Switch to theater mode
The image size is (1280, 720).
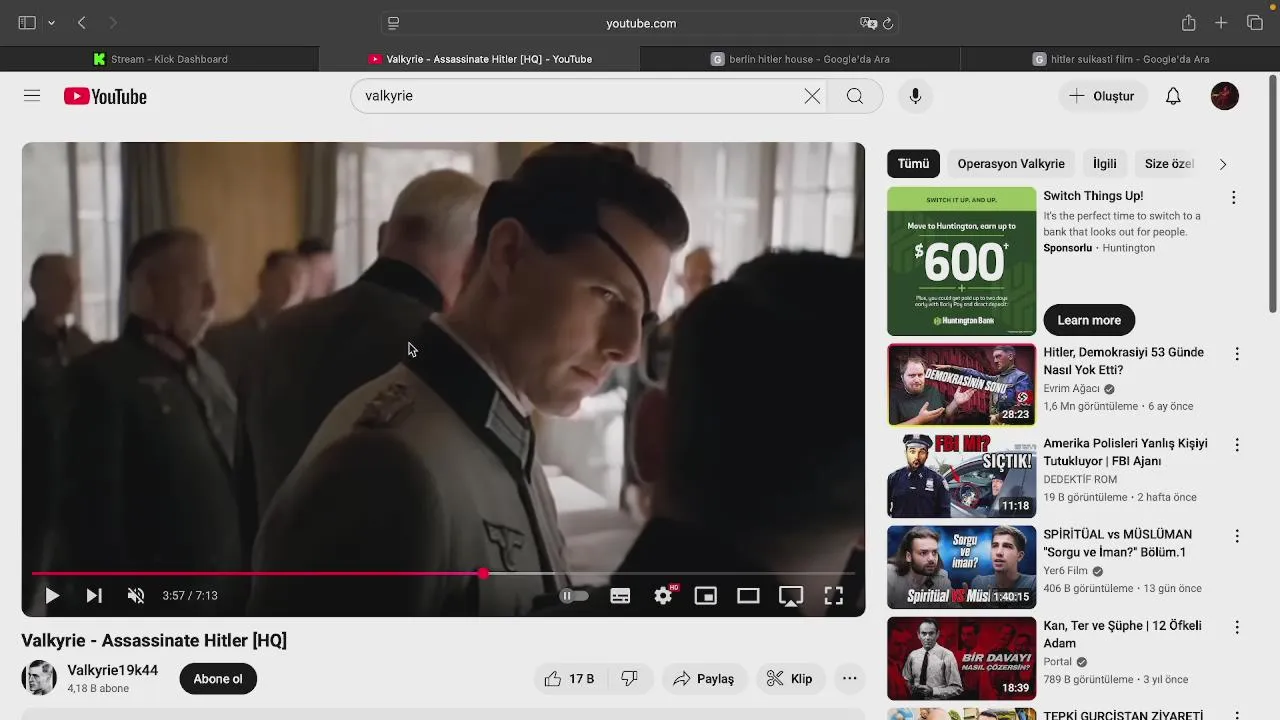(748, 596)
